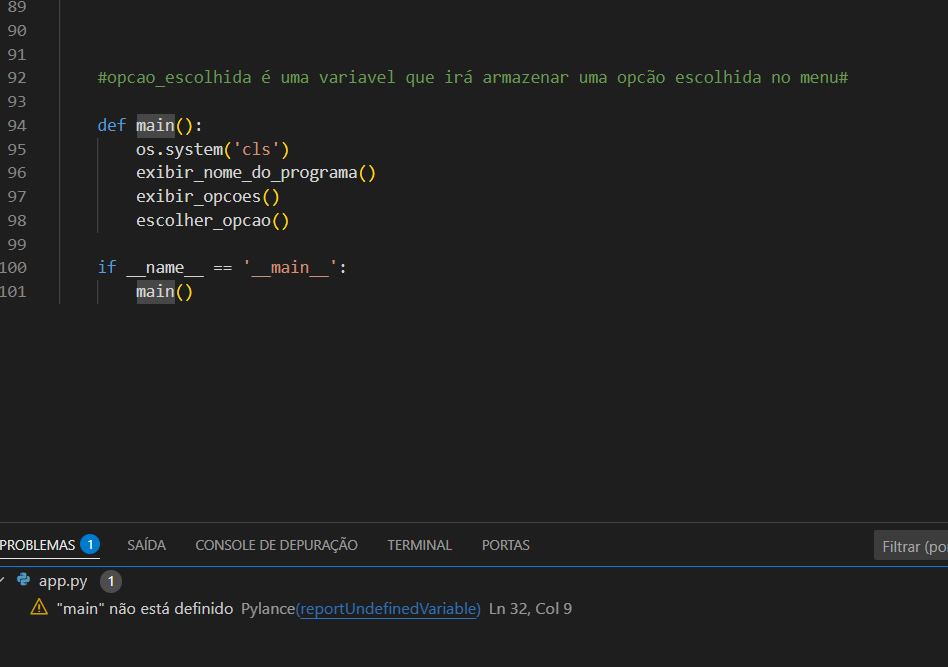Viewport: 948px width, 667px height.
Task: Click the 'cls' string in os.system
Action: (x=254, y=149)
